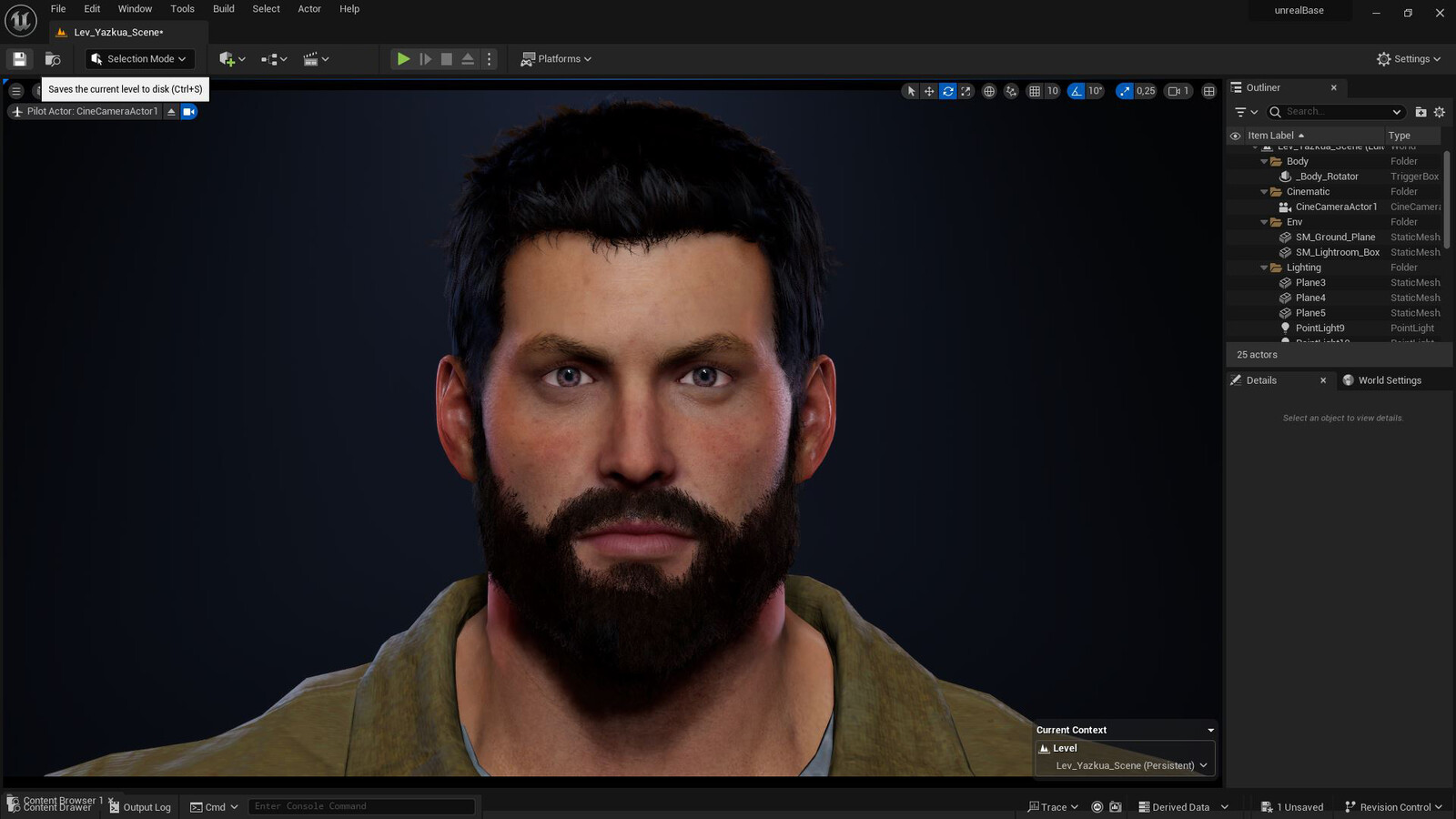Open the Window menu

tap(135, 9)
